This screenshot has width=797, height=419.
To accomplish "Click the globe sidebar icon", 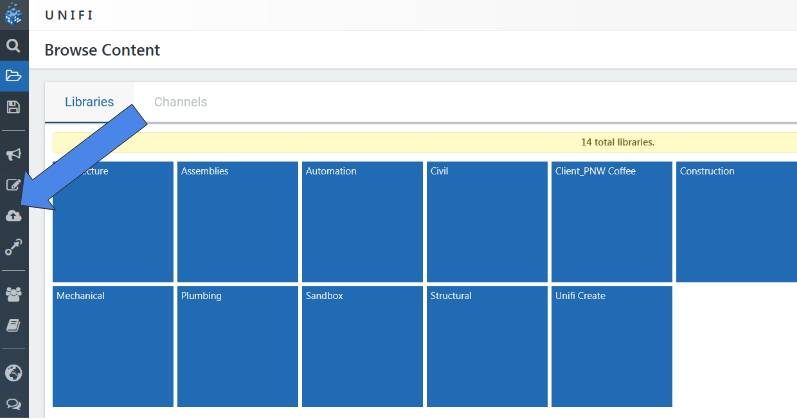I will (x=14, y=373).
